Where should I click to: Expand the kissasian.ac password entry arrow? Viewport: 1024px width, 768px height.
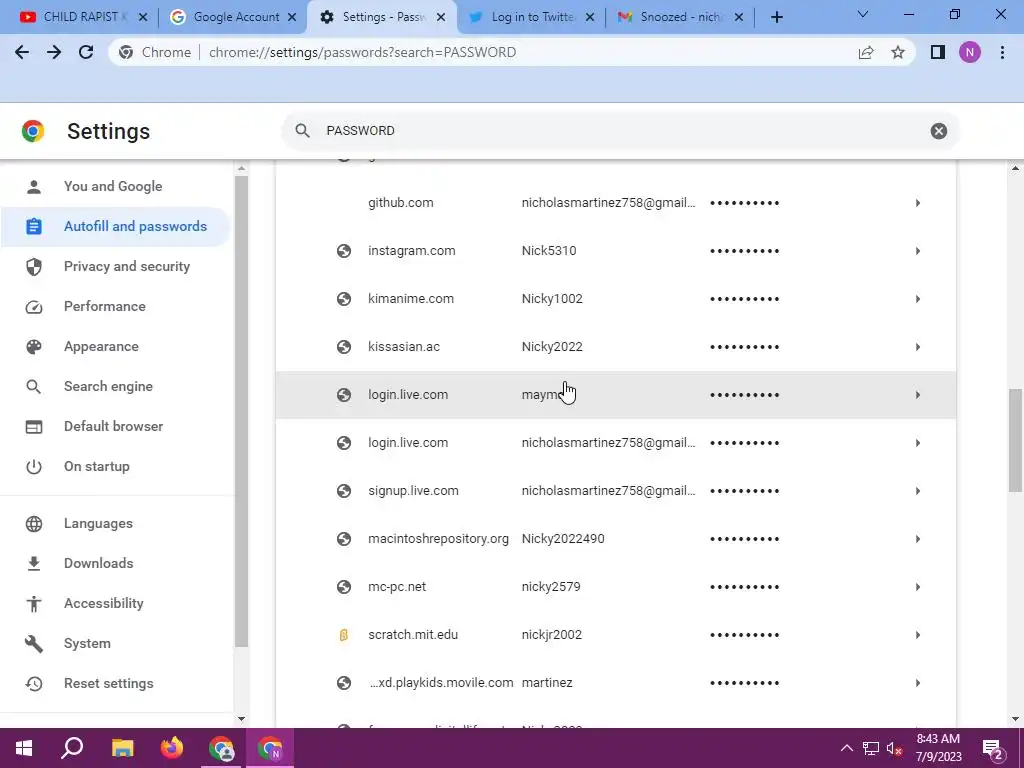click(918, 347)
